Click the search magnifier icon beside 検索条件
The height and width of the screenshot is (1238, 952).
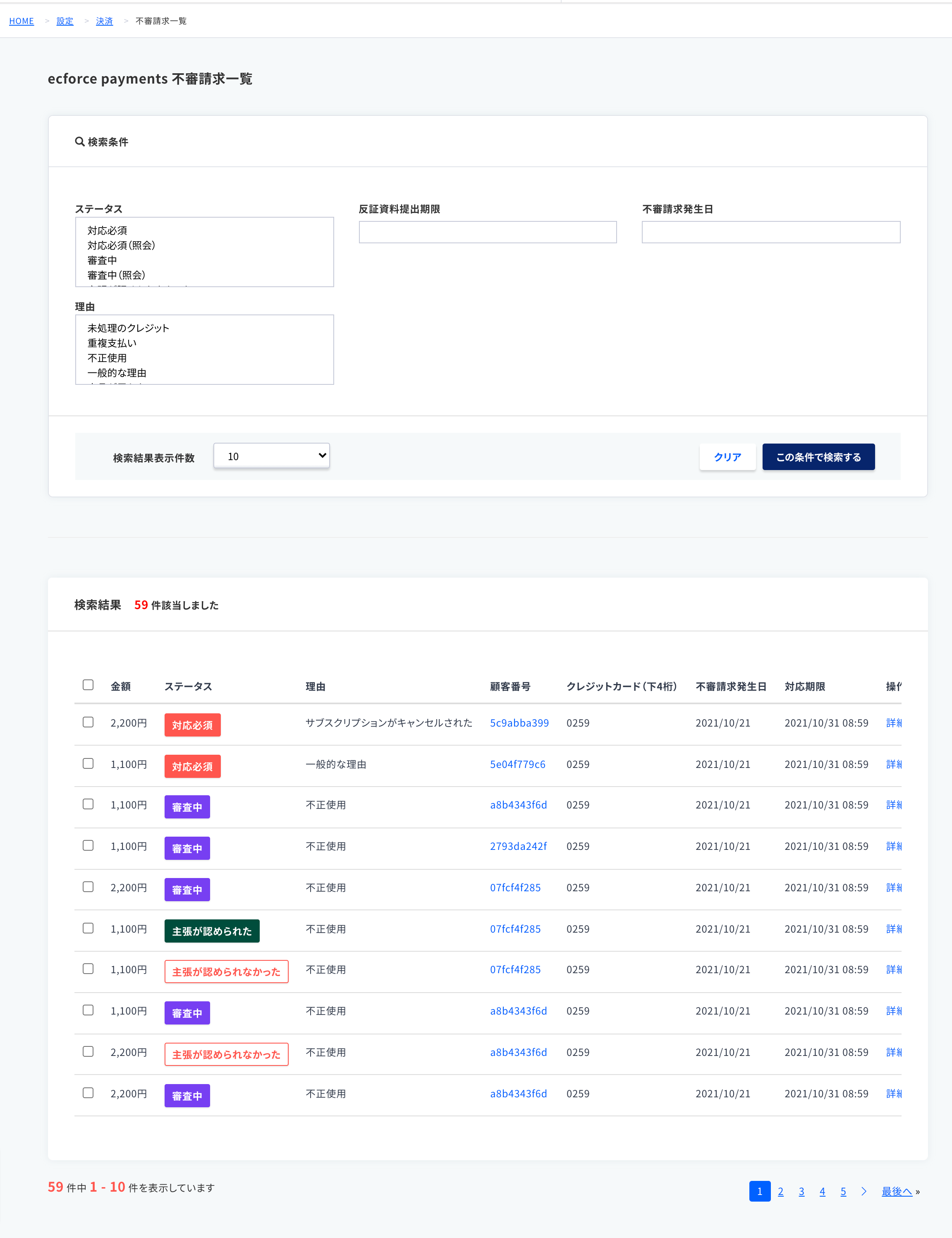click(x=80, y=142)
